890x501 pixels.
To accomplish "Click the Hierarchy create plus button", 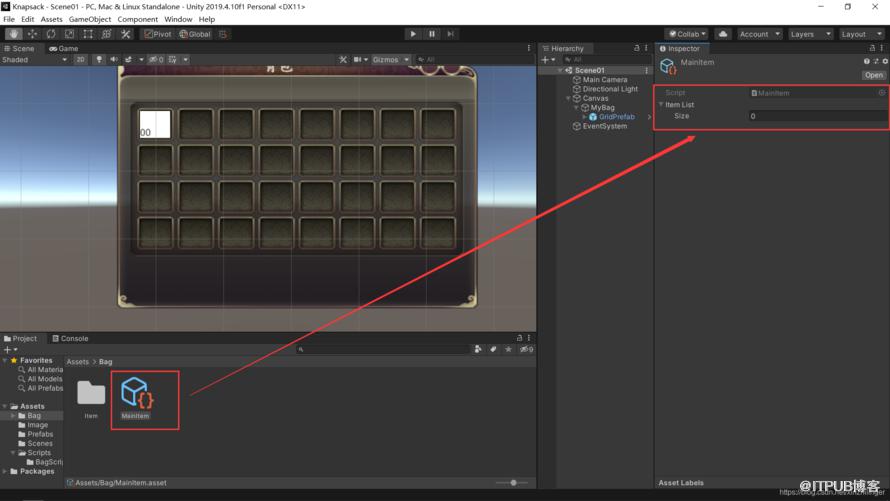I will (548, 60).
